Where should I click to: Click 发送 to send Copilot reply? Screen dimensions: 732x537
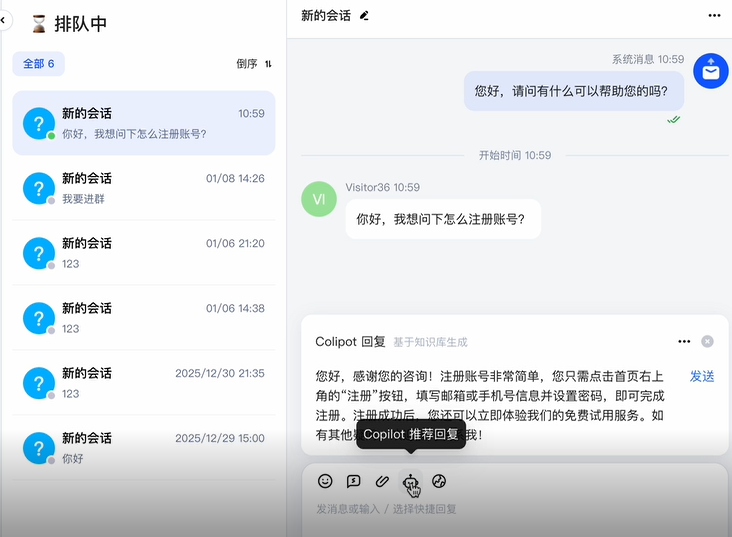pos(702,376)
